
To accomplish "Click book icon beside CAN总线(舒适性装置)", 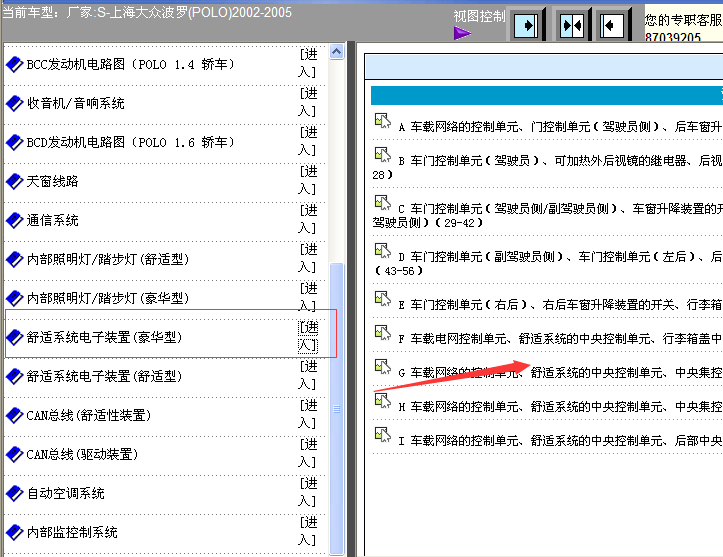I will [x=14, y=415].
